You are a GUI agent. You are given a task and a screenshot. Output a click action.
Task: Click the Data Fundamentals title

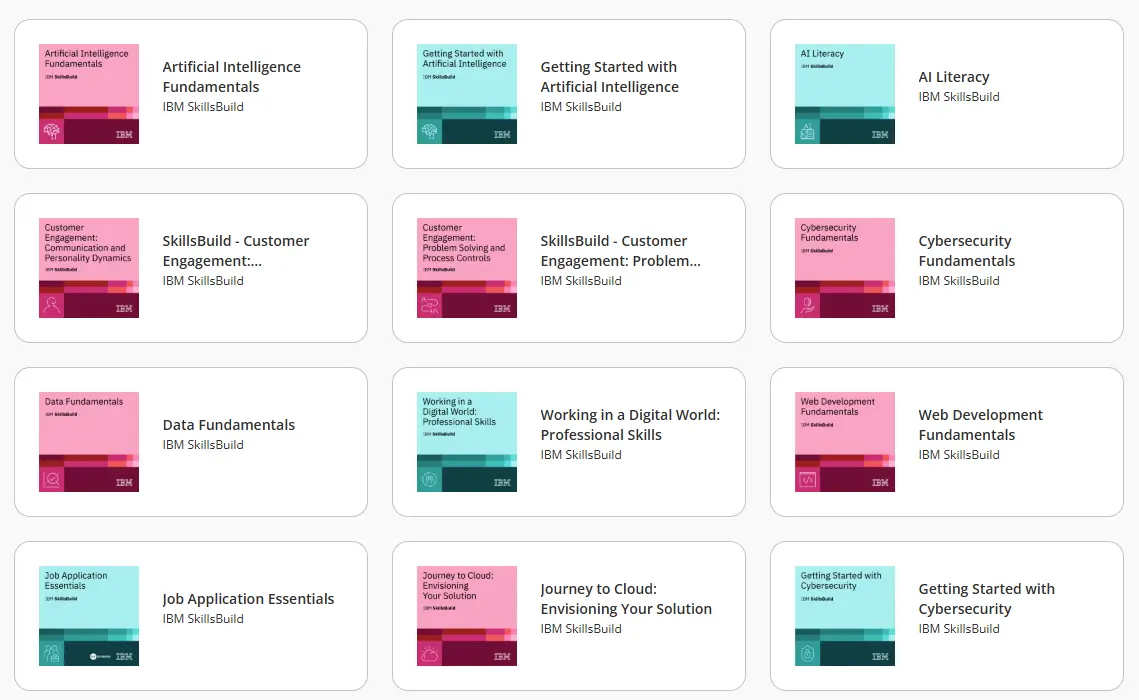[229, 425]
